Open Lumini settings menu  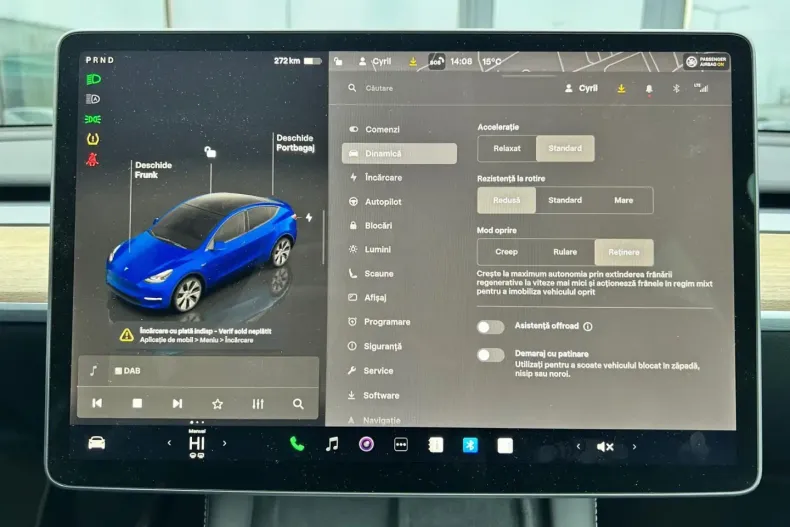tap(400, 249)
